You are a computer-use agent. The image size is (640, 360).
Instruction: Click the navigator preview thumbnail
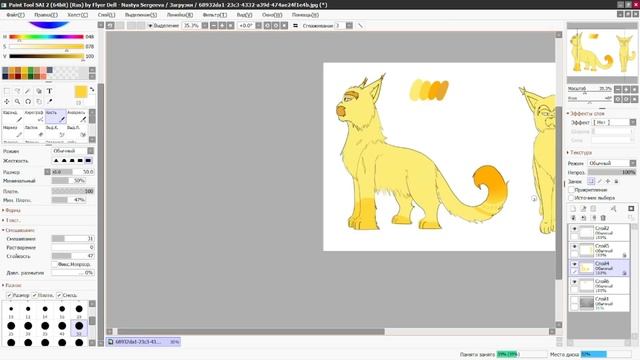coord(602,53)
